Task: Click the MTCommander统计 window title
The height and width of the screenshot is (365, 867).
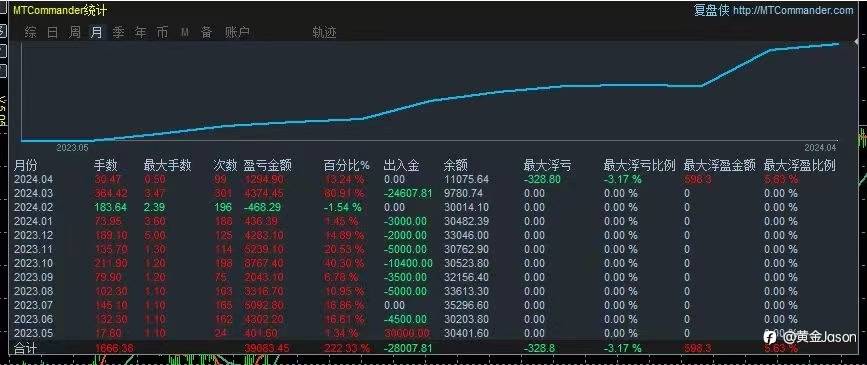Action: tap(60, 11)
